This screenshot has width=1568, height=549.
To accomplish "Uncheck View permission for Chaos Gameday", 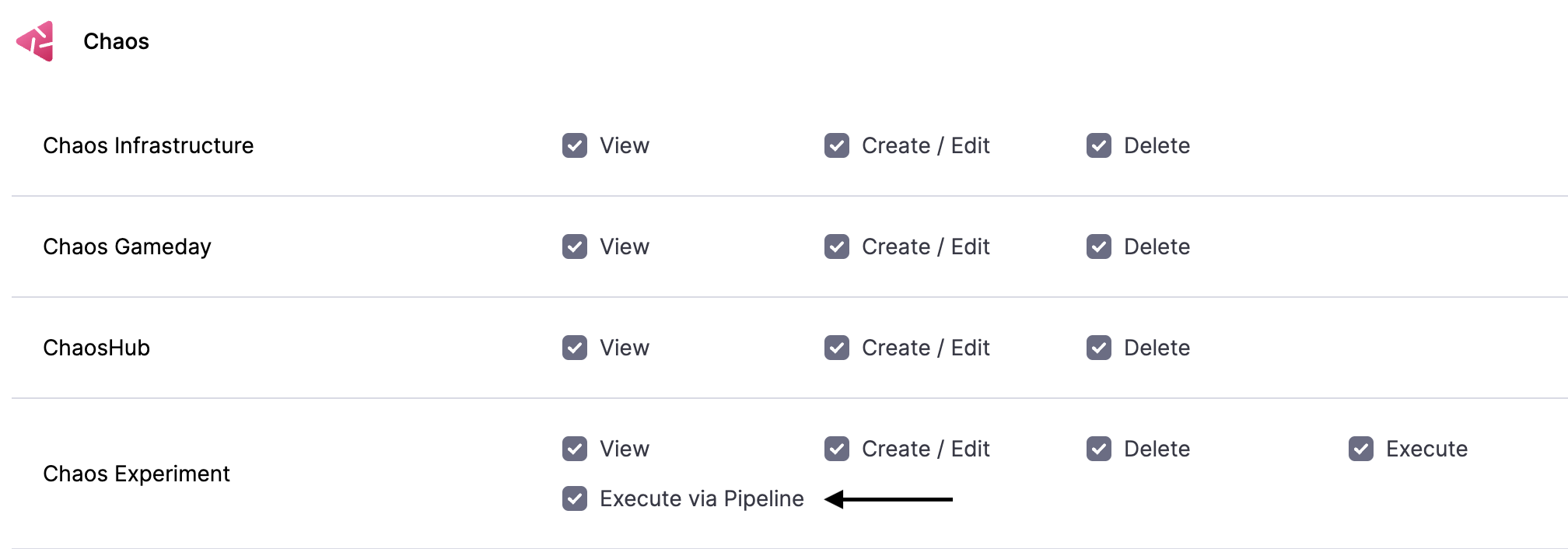I will pyautogui.click(x=574, y=247).
